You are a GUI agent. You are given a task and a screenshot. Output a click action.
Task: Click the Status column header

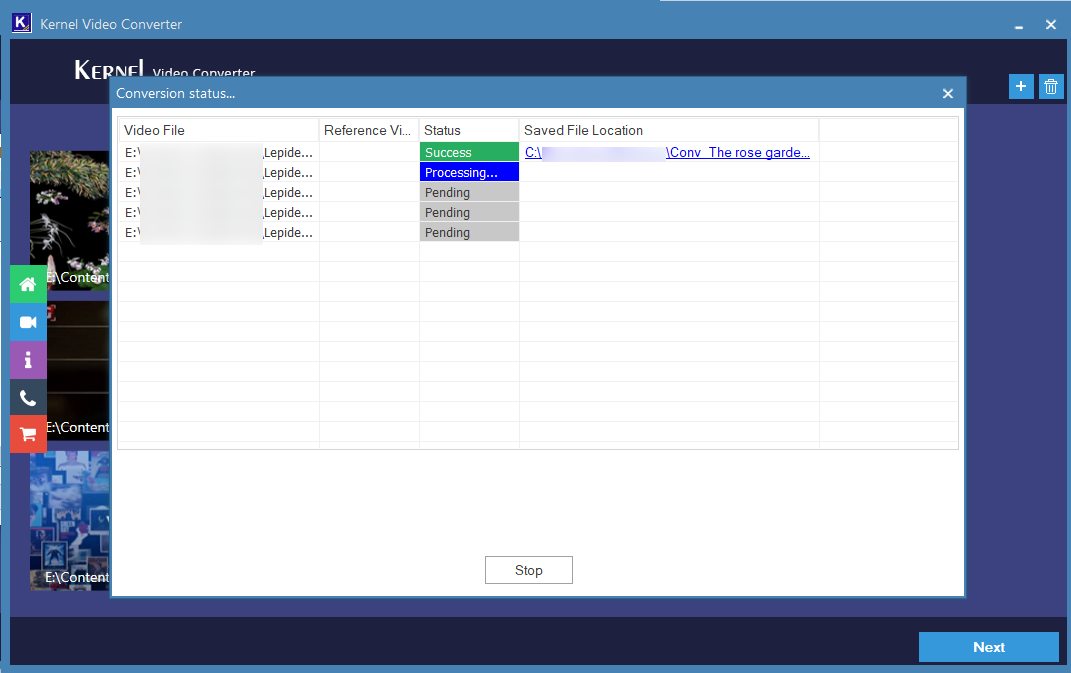pos(468,130)
